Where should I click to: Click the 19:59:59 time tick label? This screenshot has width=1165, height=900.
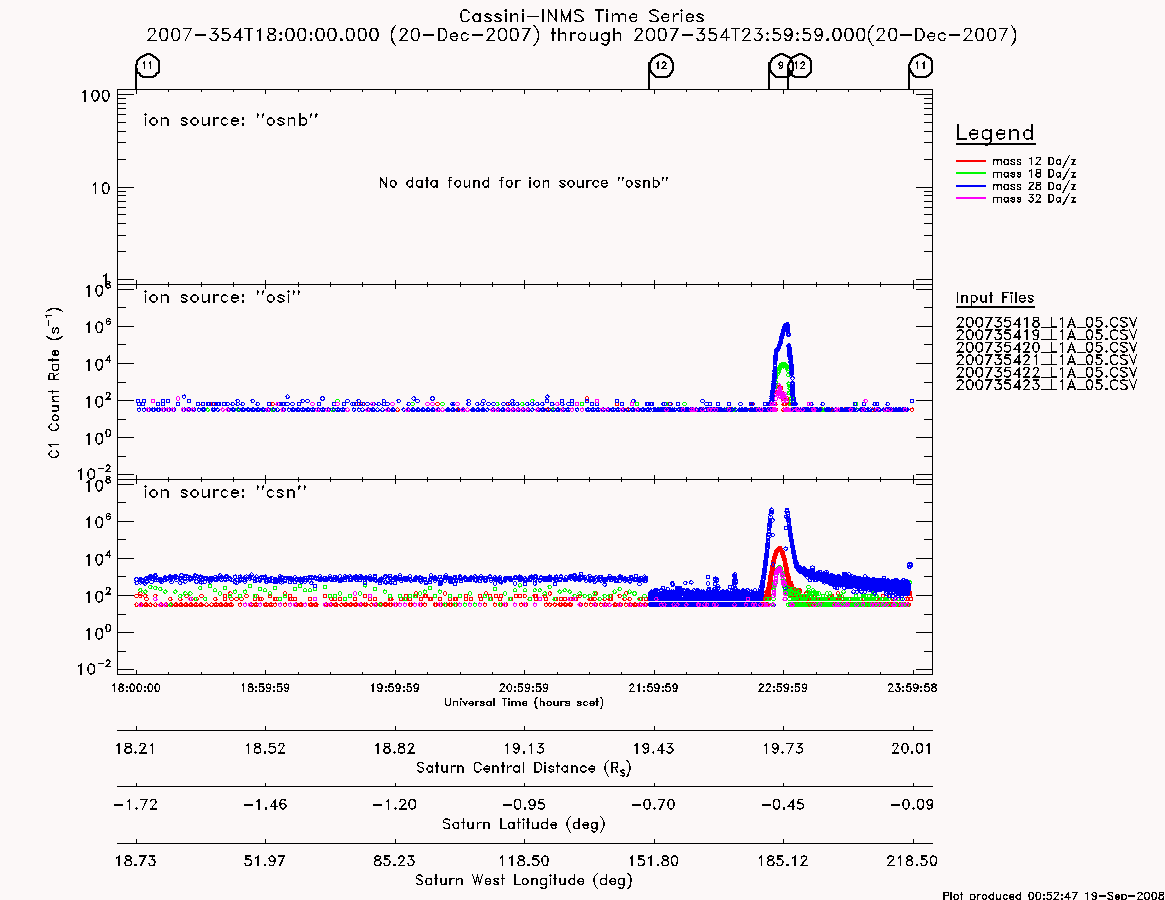click(x=395, y=688)
